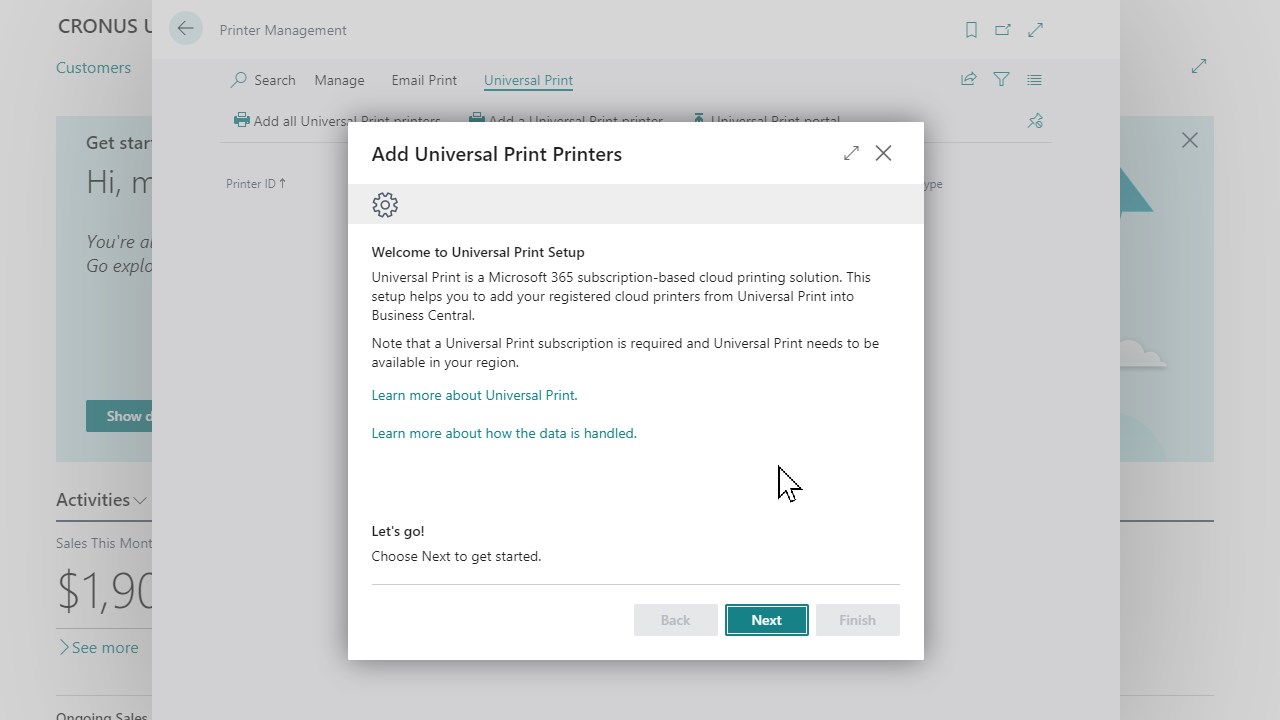Click the disabled Back button
Screen dimensions: 1280x720
pyautogui.click(x=675, y=620)
